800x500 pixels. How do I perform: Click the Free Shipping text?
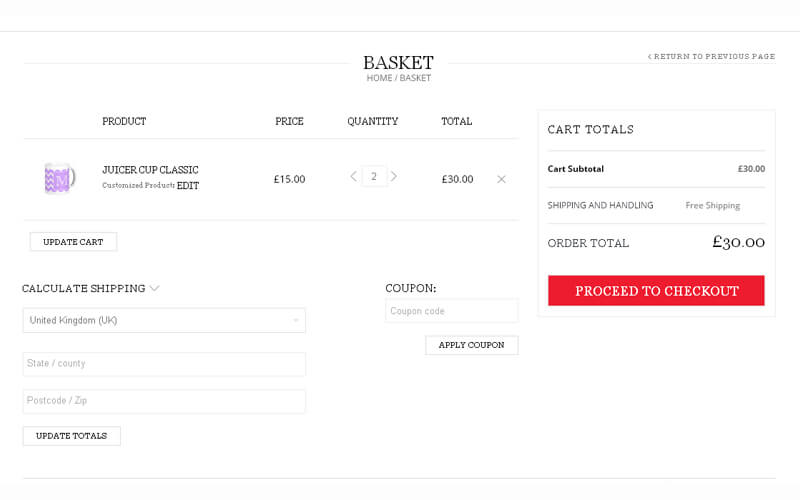[713, 205]
